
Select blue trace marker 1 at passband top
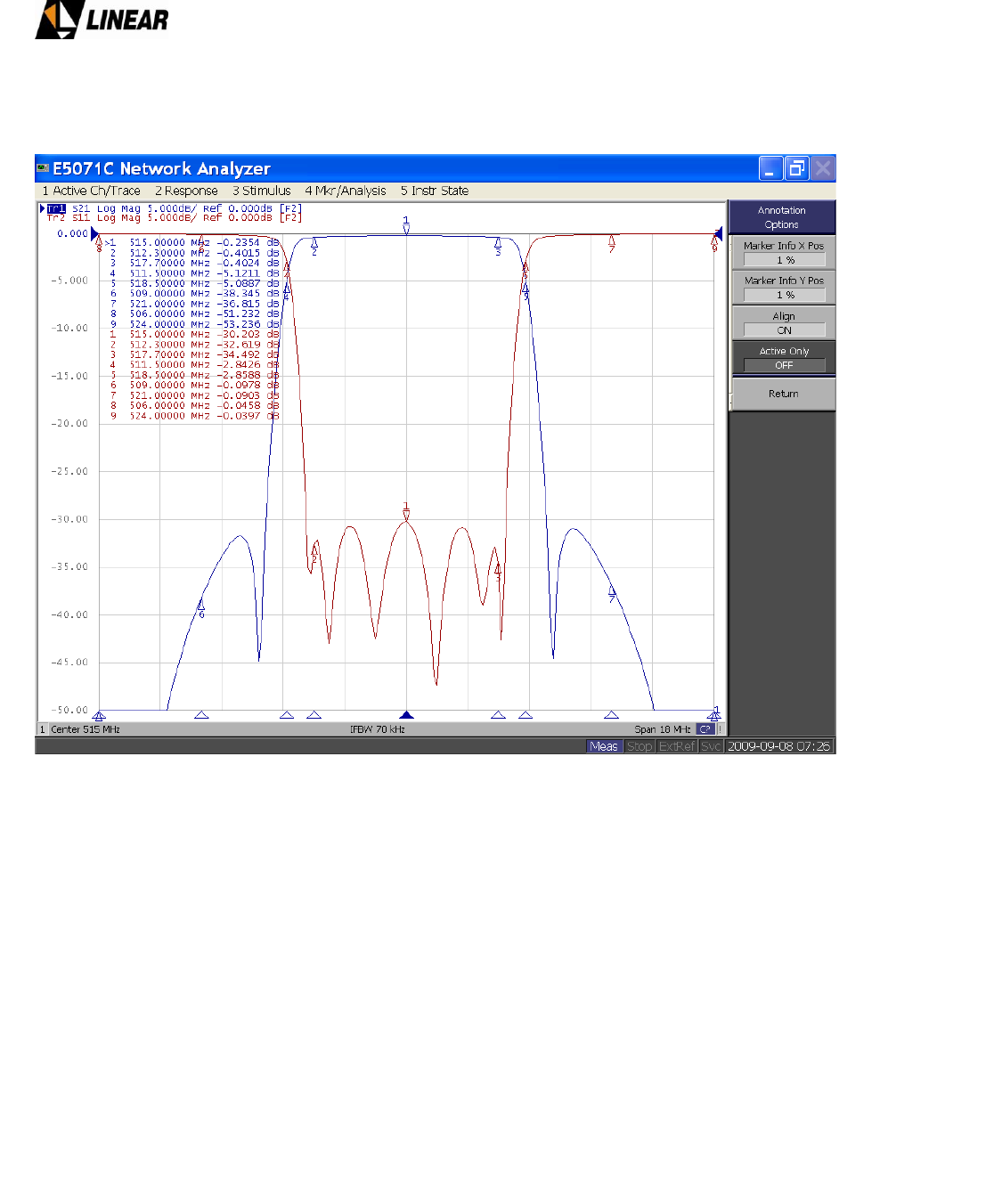tap(406, 224)
